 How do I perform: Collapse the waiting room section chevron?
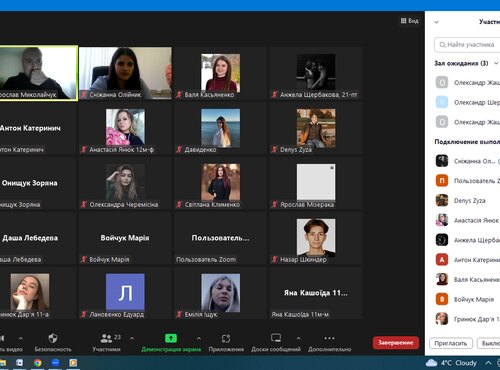(x=496, y=63)
